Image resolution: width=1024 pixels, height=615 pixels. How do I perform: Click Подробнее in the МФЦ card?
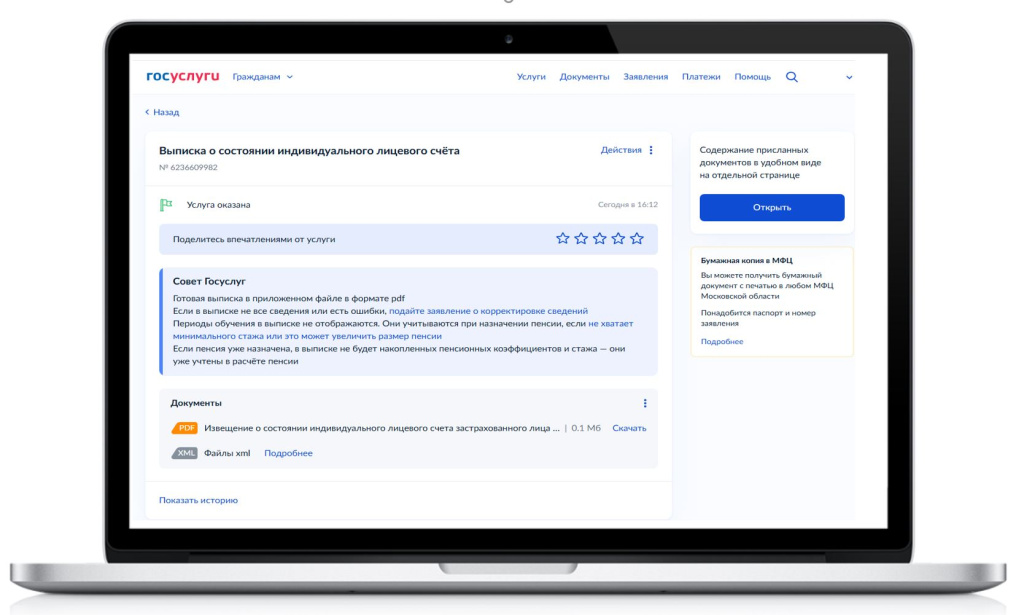point(722,342)
